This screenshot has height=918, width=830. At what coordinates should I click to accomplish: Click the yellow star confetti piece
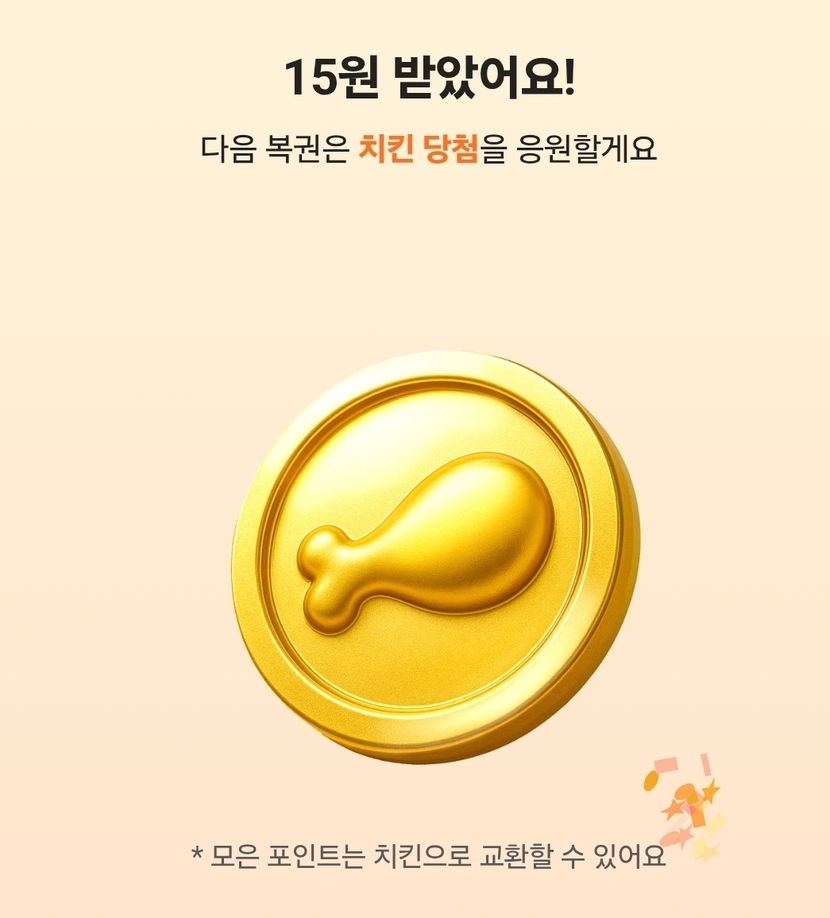tap(711, 852)
